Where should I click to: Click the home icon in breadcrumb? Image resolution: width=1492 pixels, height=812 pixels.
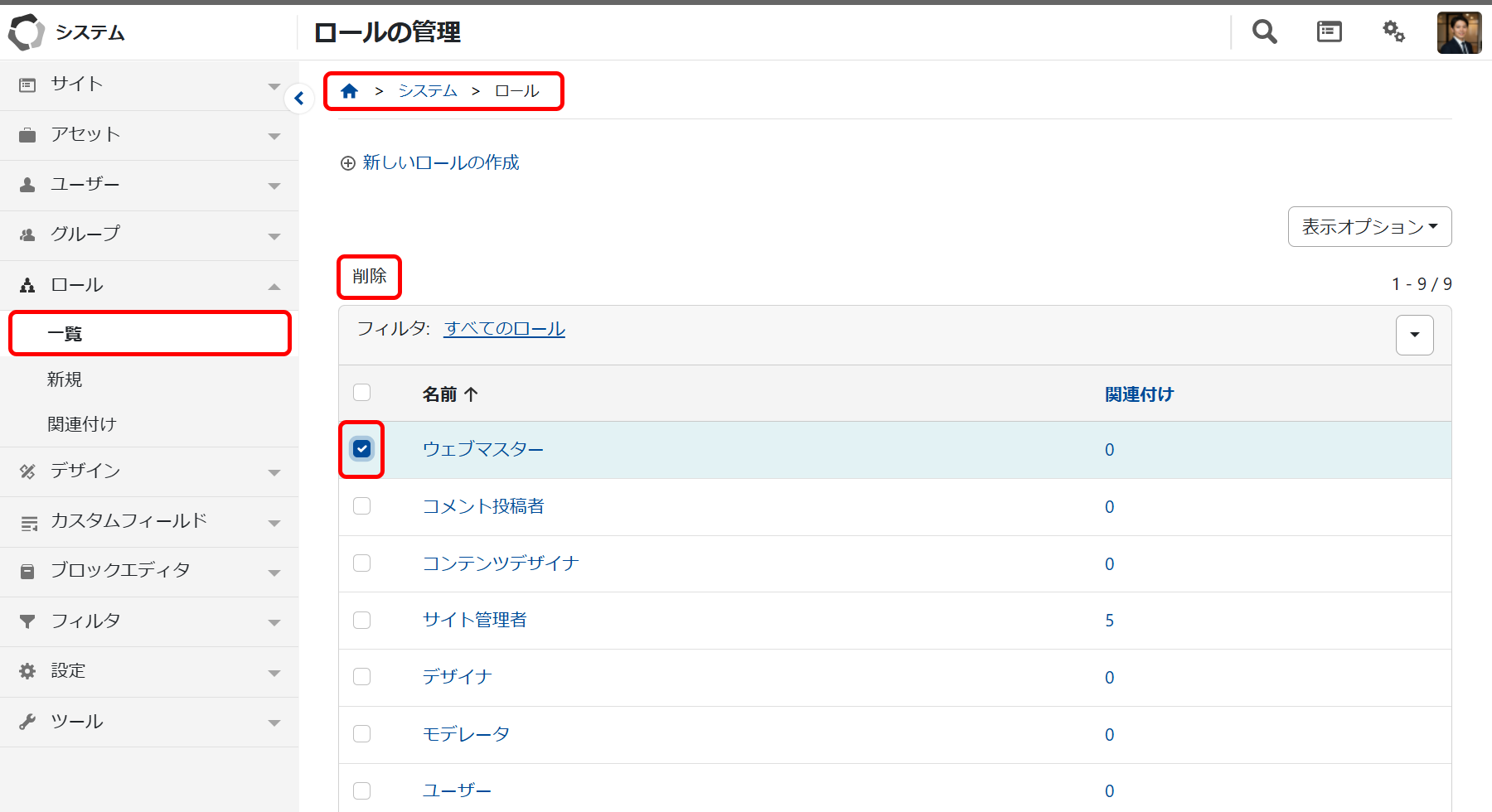(349, 91)
